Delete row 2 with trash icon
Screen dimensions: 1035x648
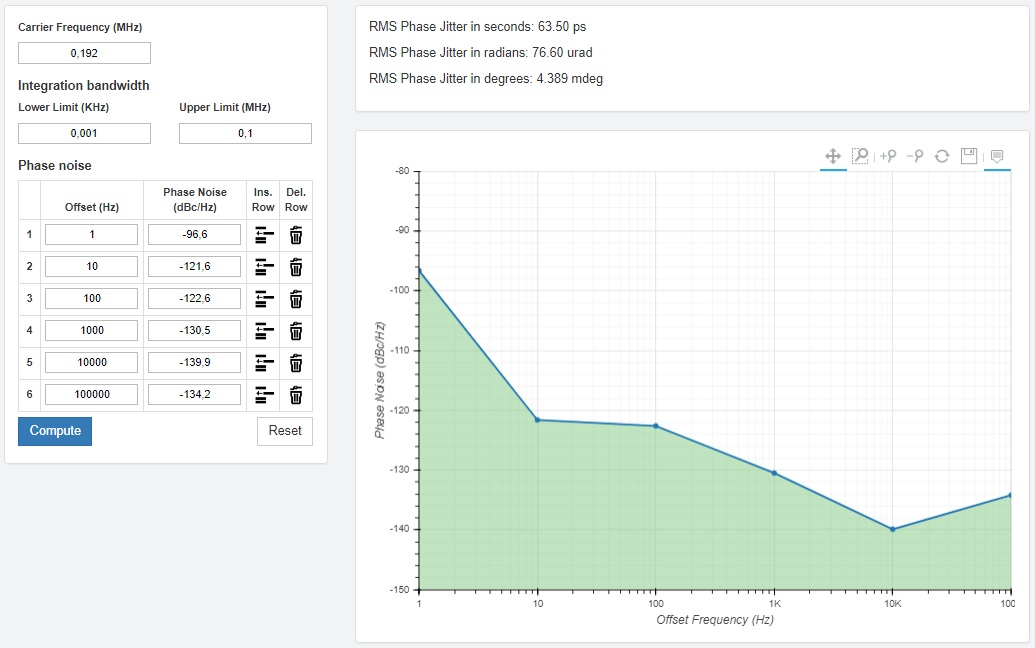click(296, 267)
